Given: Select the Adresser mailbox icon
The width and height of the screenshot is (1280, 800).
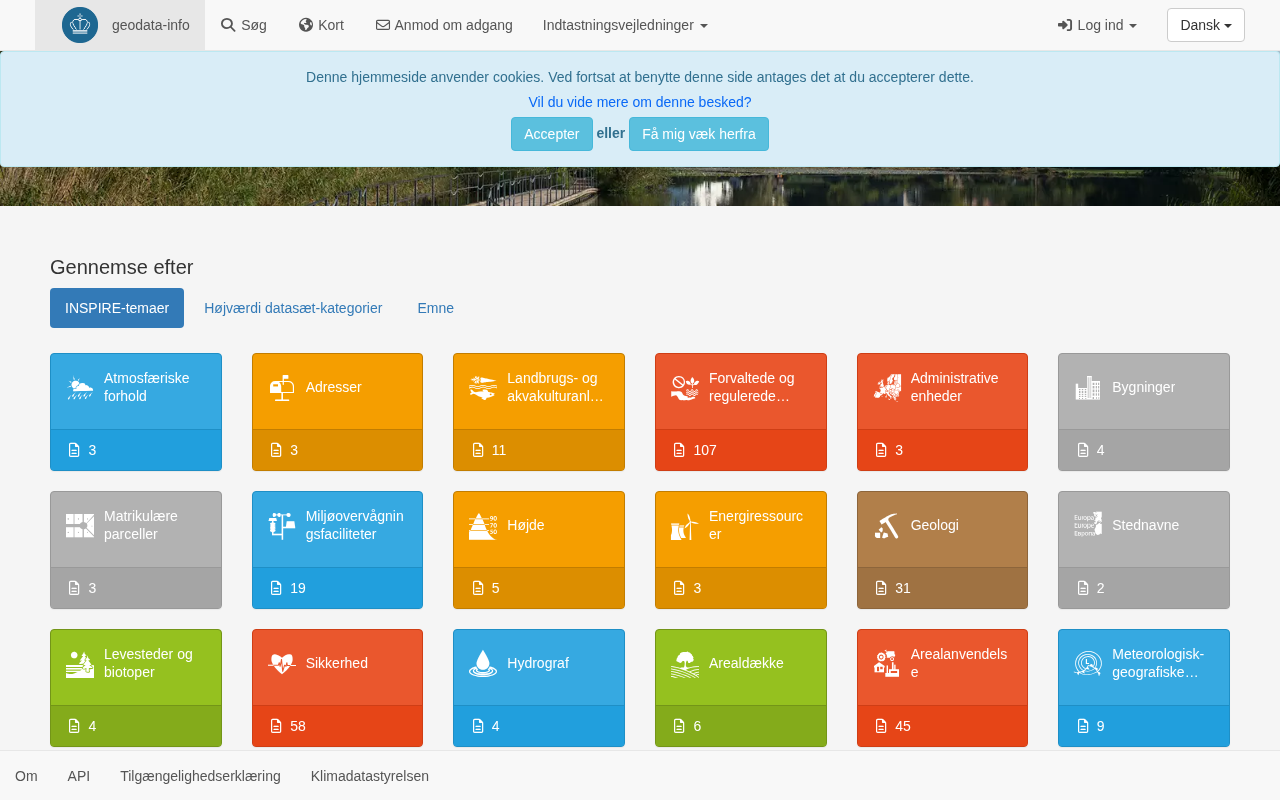Looking at the screenshot, I should click(x=282, y=388).
